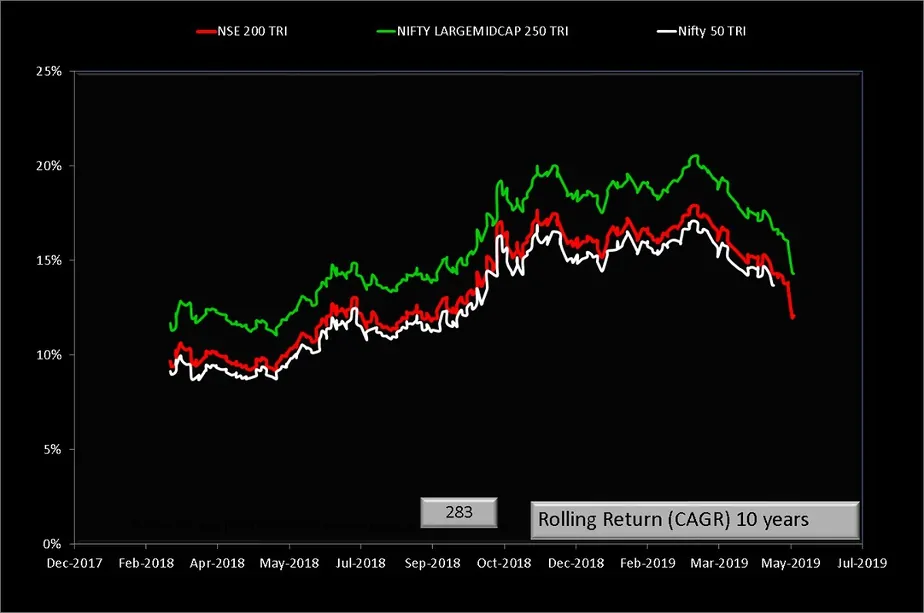Click the May-2018 x-axis label
Viewport: 924px width, 613px height.
tap(289, 563)
